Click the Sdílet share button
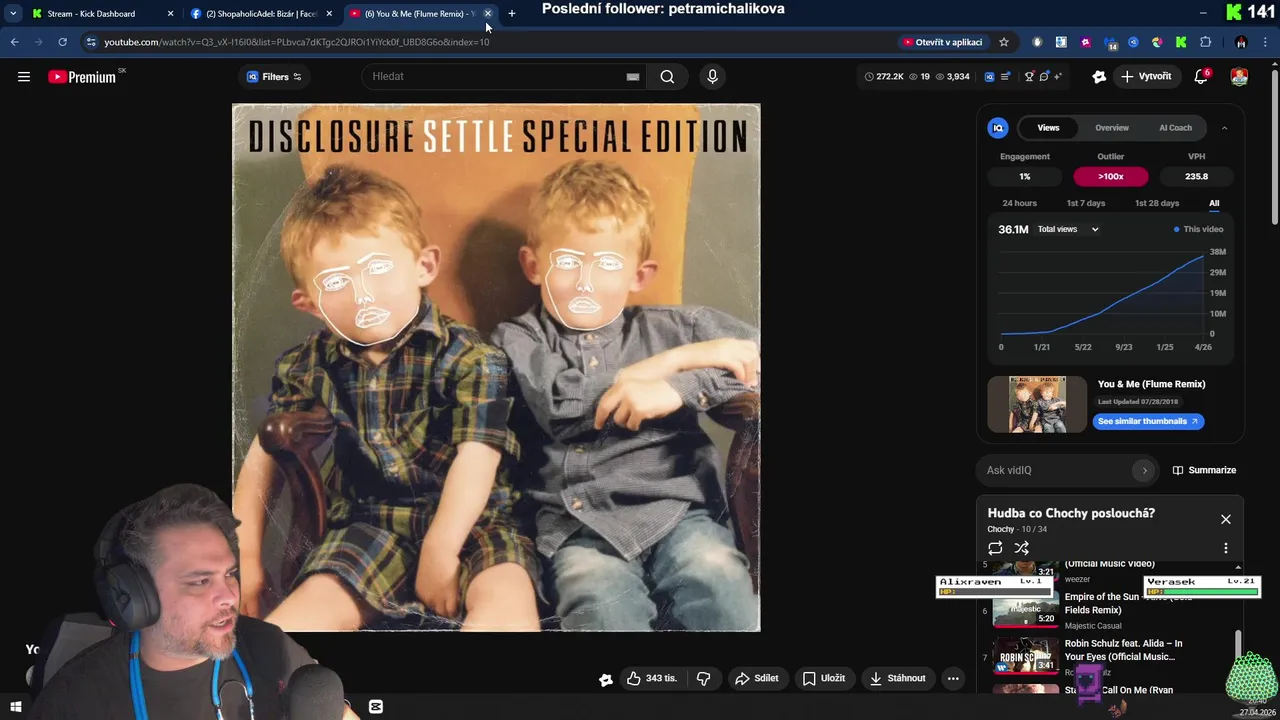The width and height of the screenshot is (1280, 720). click(756, 678)
